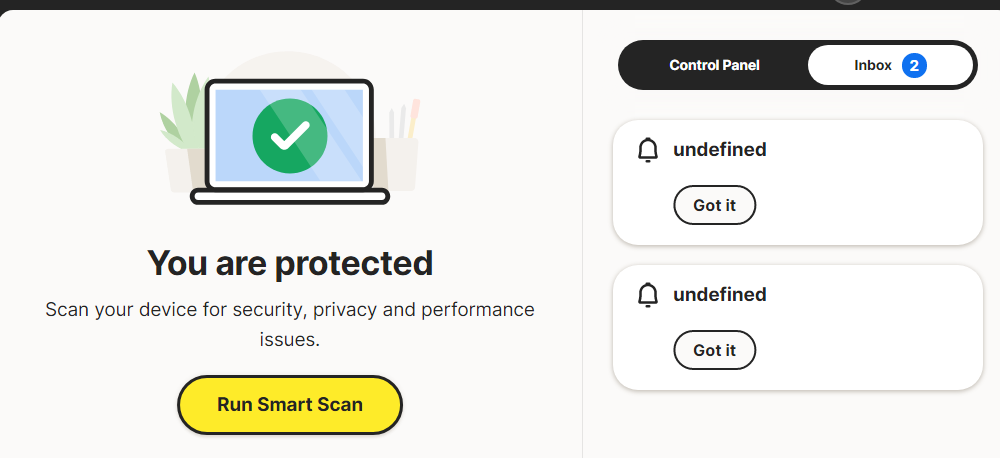
Task: Select the first notification's undefined title
Action: click(x=720, y=150)
